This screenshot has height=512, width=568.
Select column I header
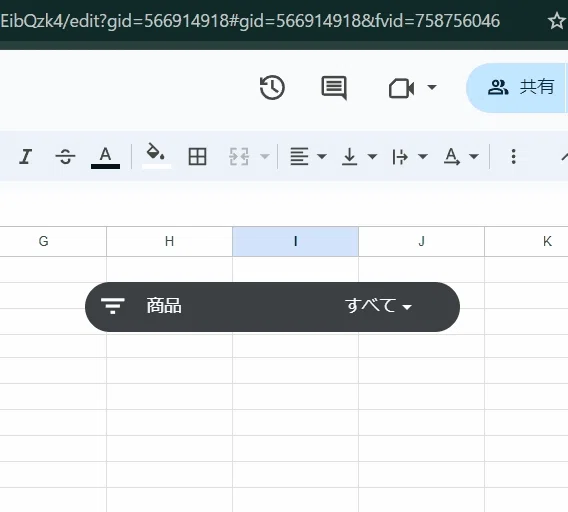point(296,241)
